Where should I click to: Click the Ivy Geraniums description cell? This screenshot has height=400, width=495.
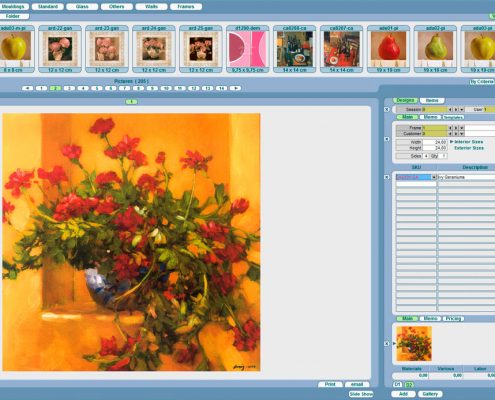[466, 177]
